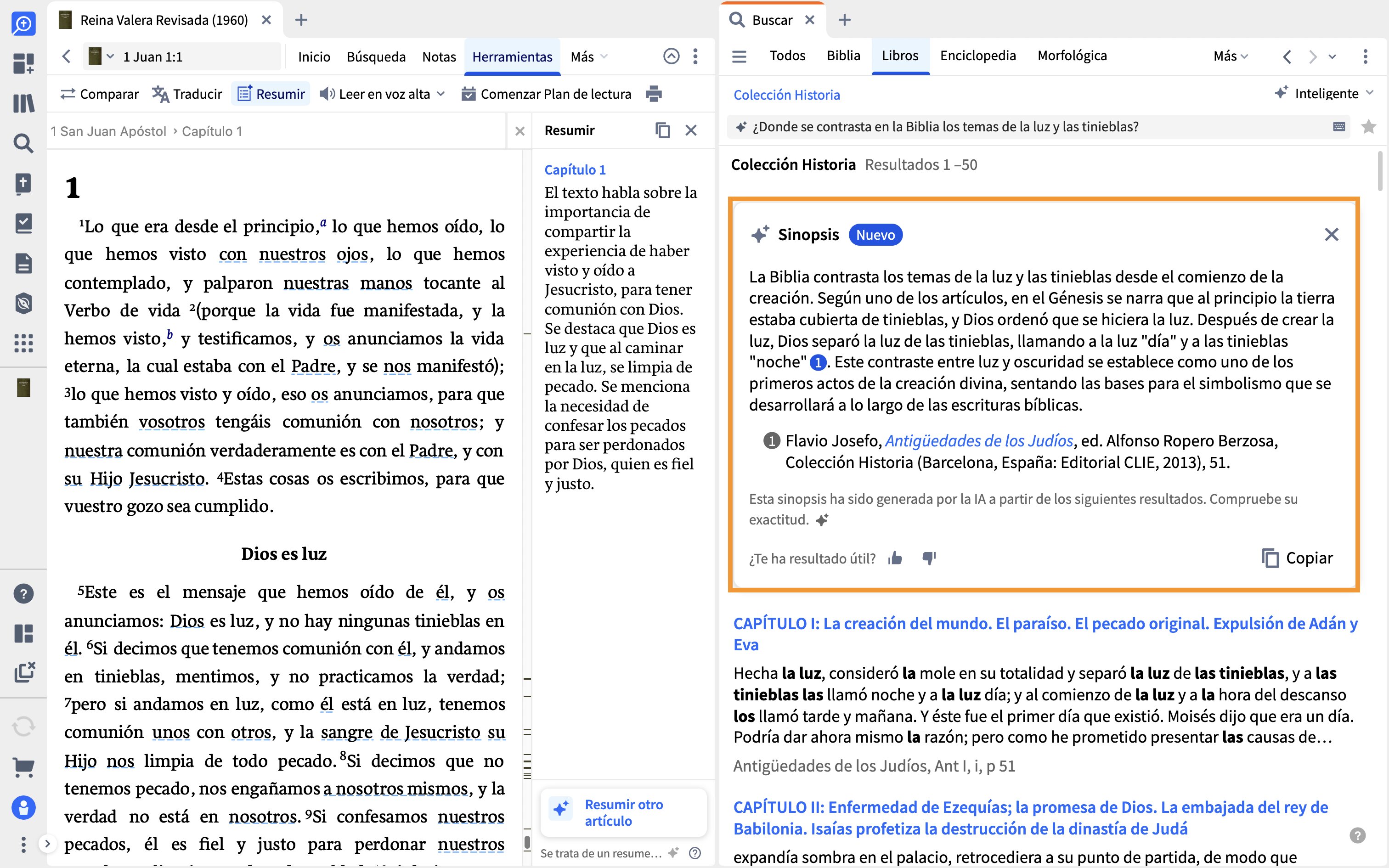Open the Logos search icon at top of sidebar
The height and width of the screenshot is (868, 1389).
click(23, 23)
